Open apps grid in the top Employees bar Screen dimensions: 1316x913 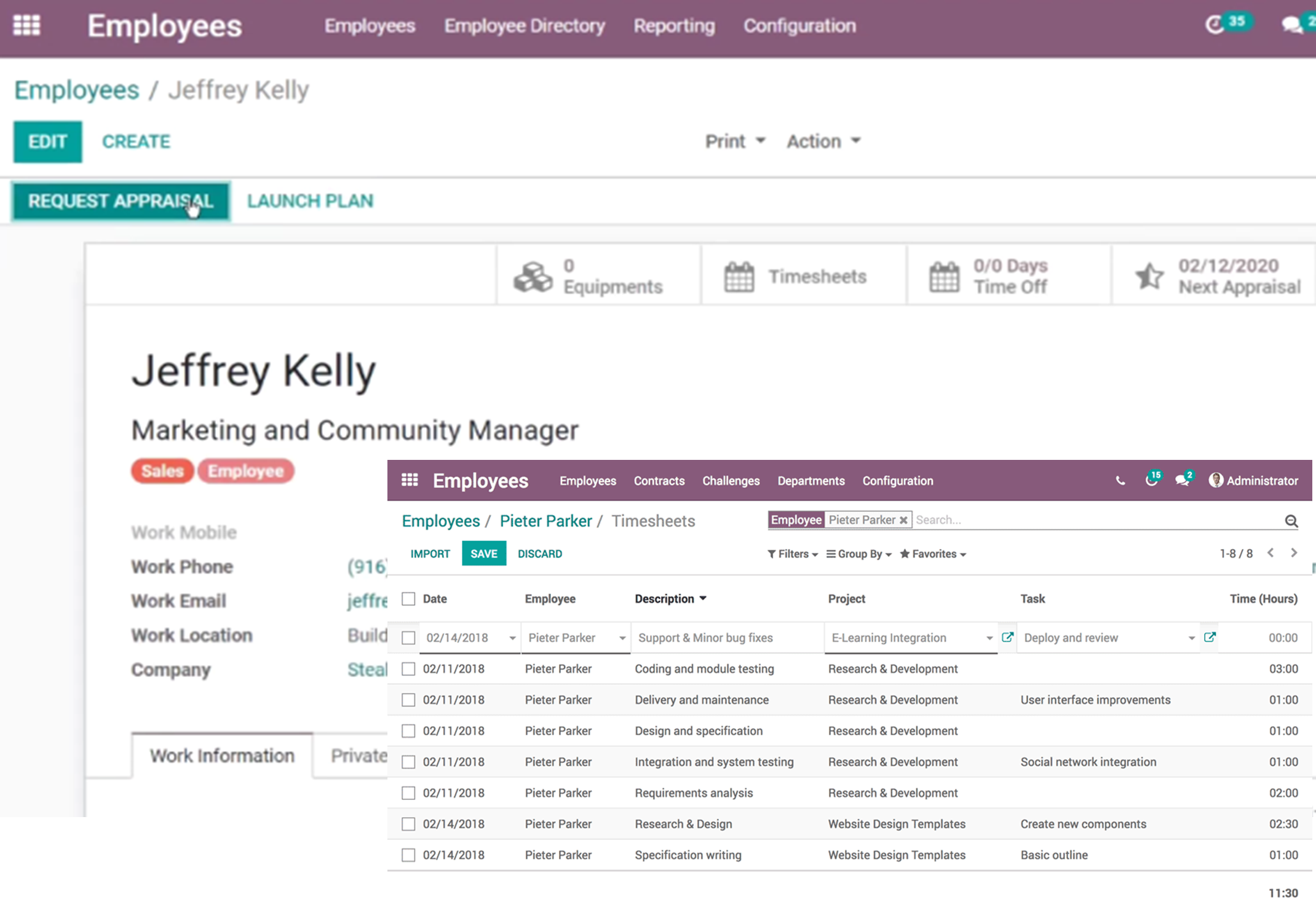pyautogui.click(x=26, y=25)
